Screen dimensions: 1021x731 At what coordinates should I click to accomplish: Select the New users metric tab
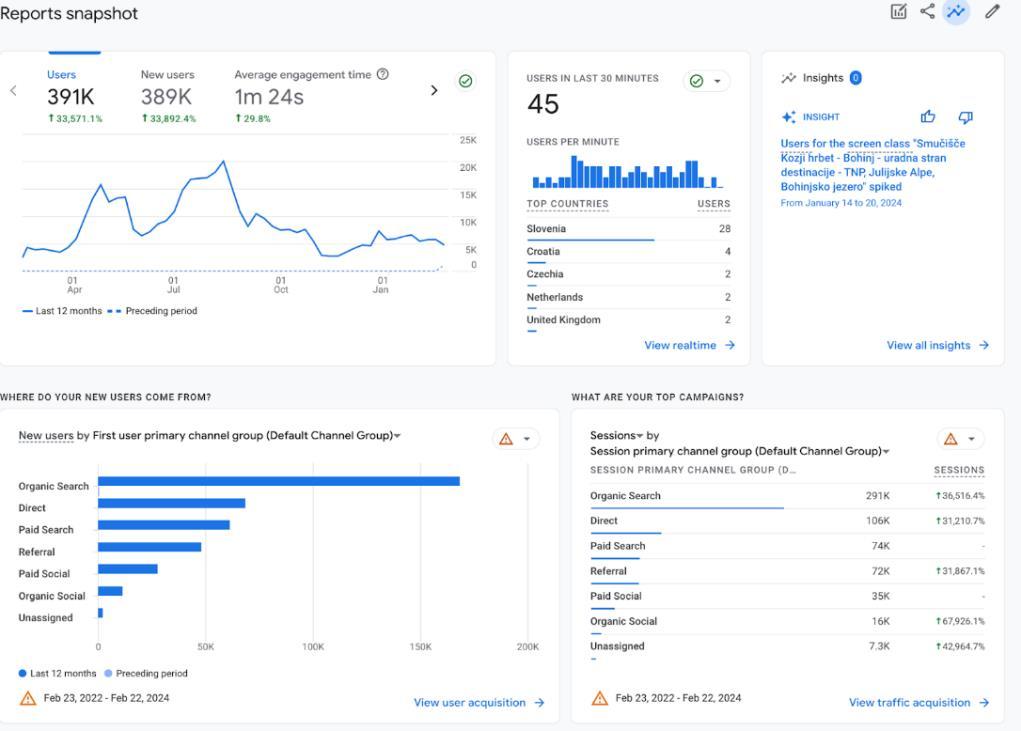[x=167, y=74]
